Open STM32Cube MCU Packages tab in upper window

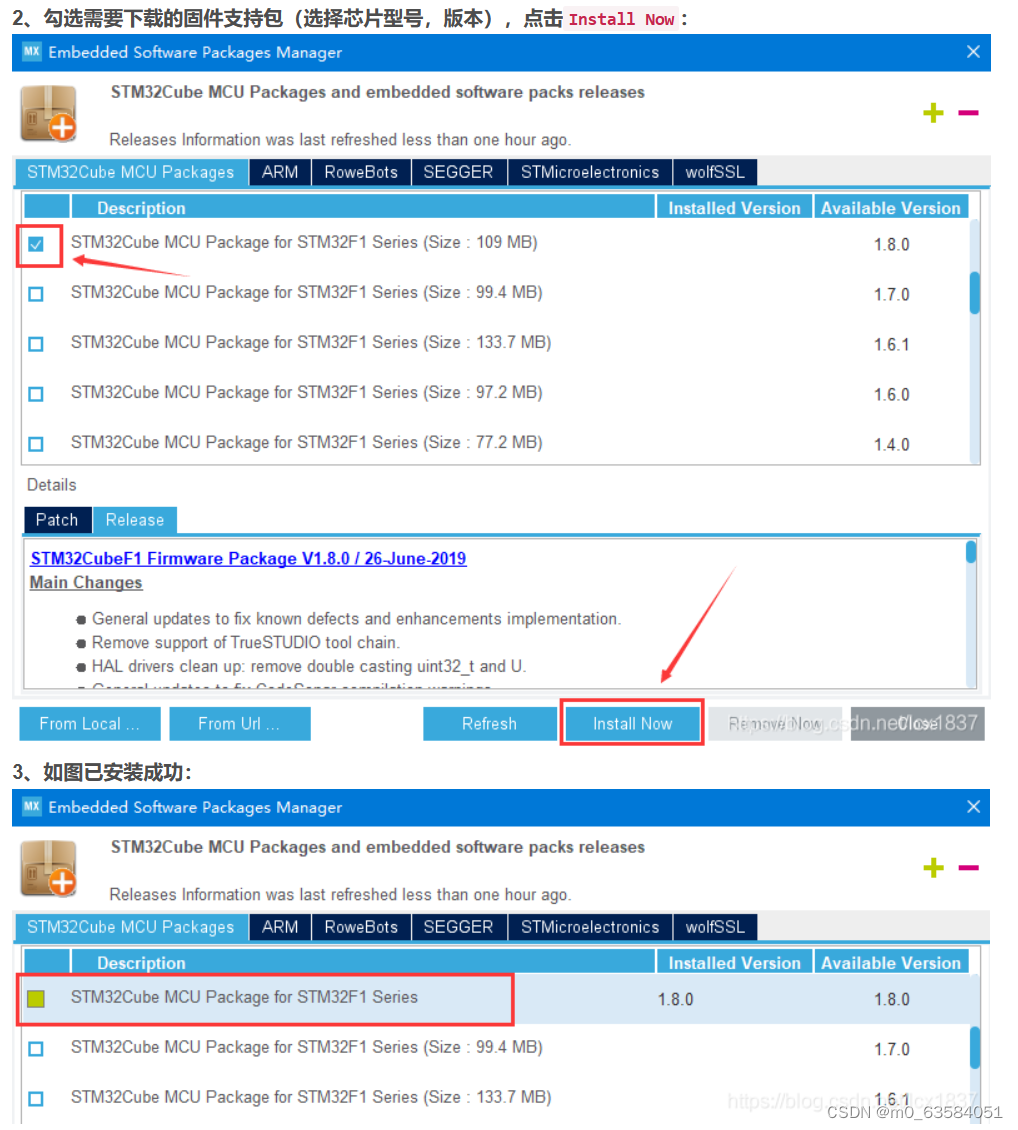(130, 172)
